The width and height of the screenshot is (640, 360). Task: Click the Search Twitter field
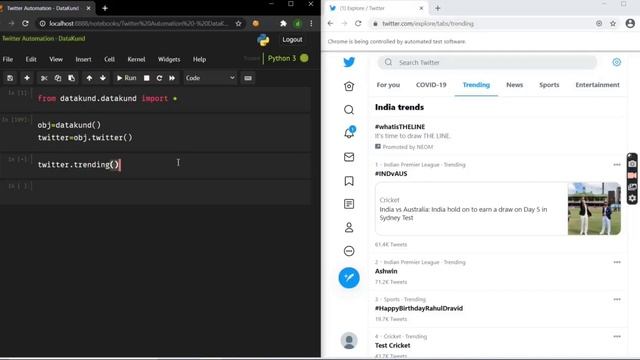(487, 62)
